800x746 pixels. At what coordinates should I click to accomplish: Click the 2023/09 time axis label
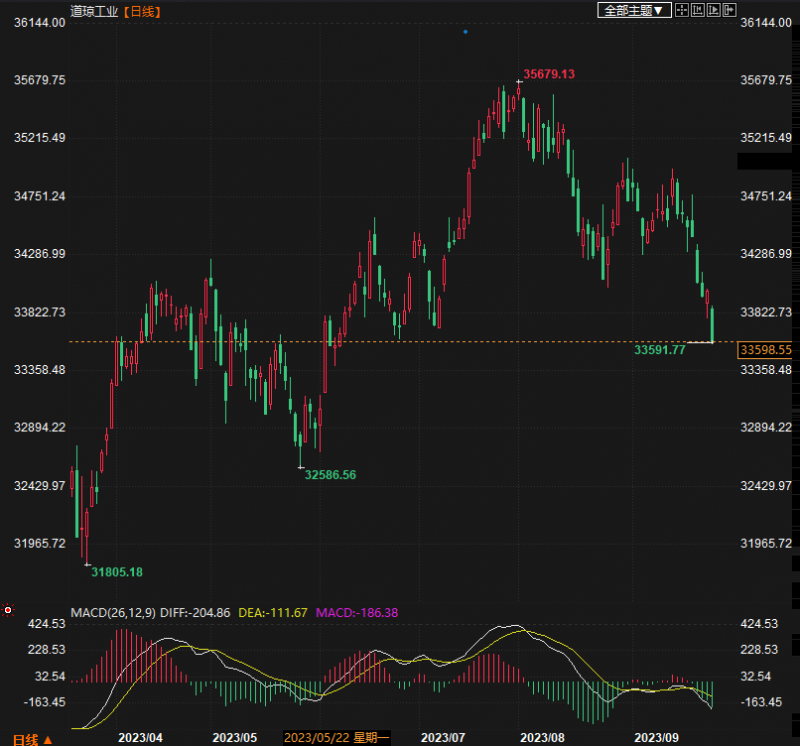click(657, 738)
